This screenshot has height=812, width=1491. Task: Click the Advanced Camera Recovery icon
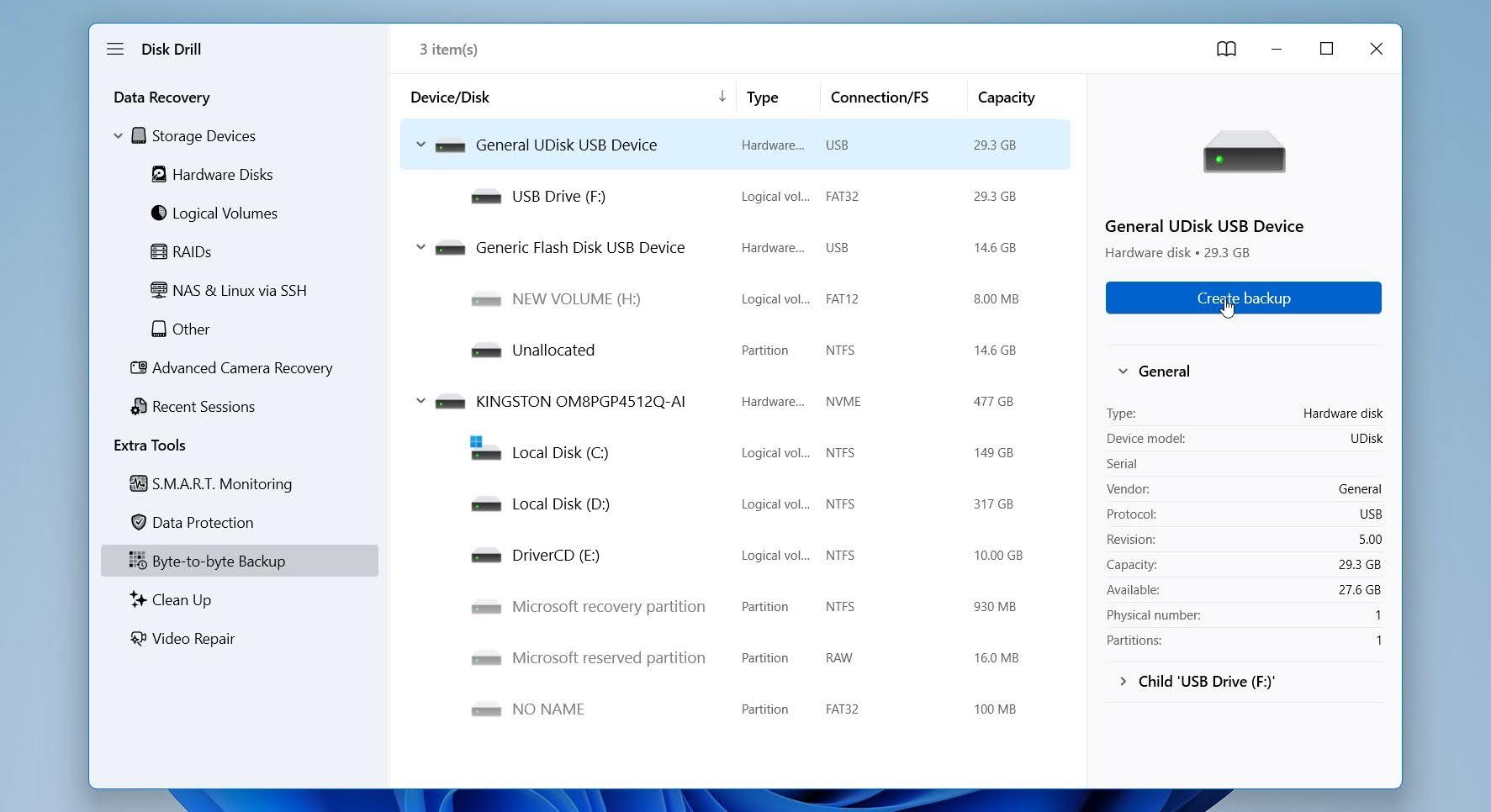tap(139, 367)
